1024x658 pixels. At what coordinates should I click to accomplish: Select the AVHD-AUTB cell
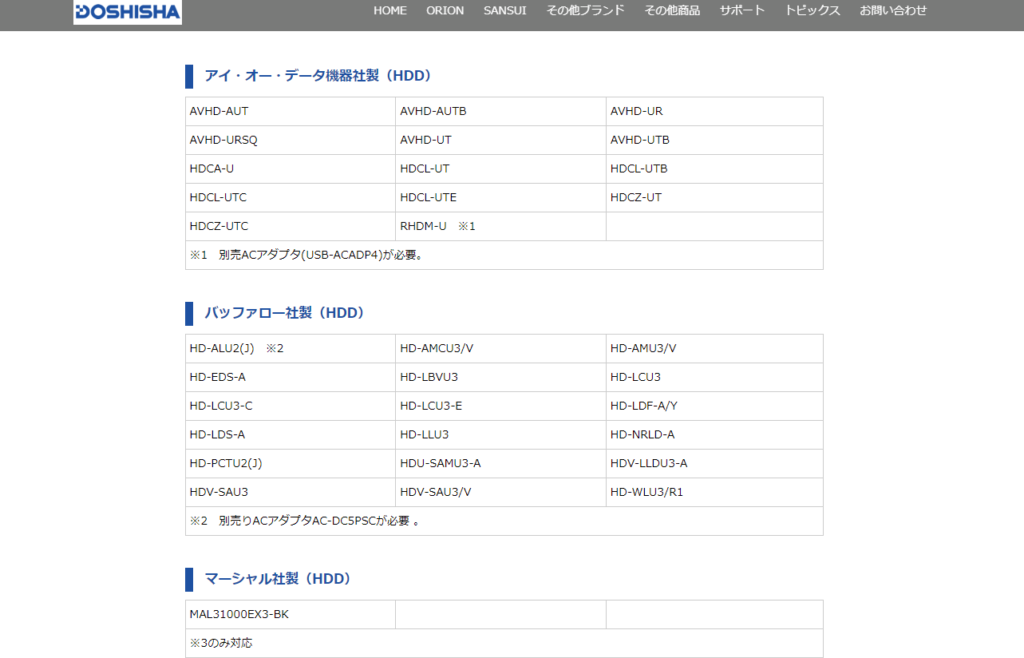[x=500, y=112]
